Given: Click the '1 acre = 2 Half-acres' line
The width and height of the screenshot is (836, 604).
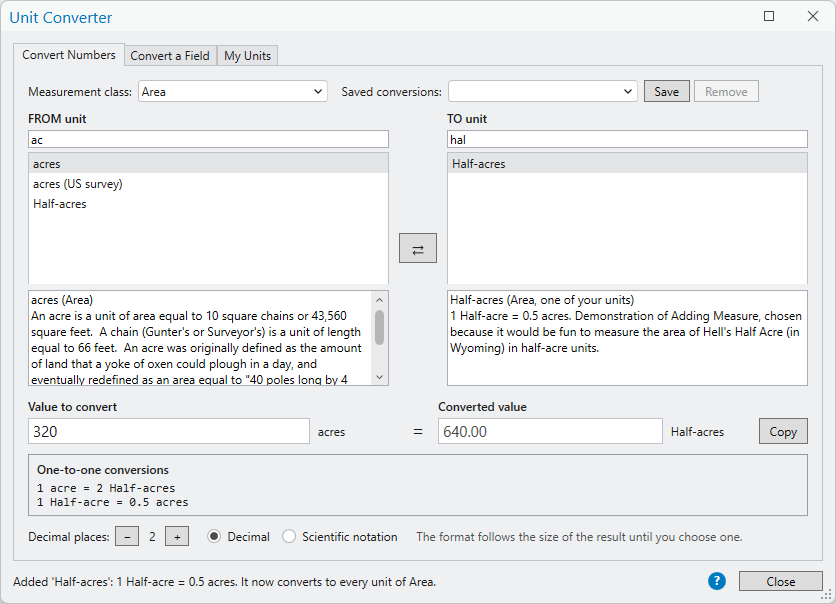Looking at the screenshot, I should point(106,488).
